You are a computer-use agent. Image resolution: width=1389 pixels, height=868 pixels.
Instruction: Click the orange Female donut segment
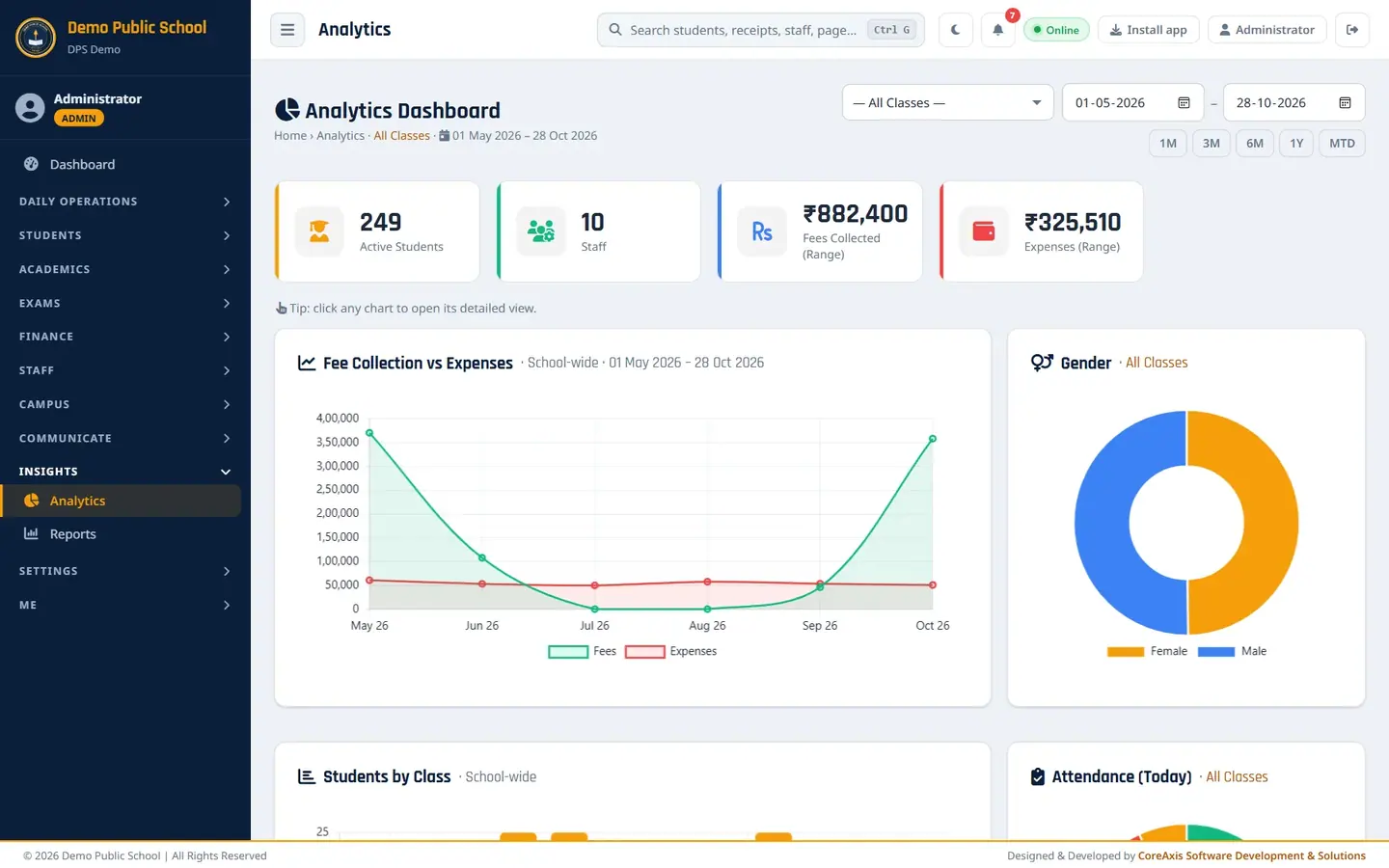coord(1270,523)
